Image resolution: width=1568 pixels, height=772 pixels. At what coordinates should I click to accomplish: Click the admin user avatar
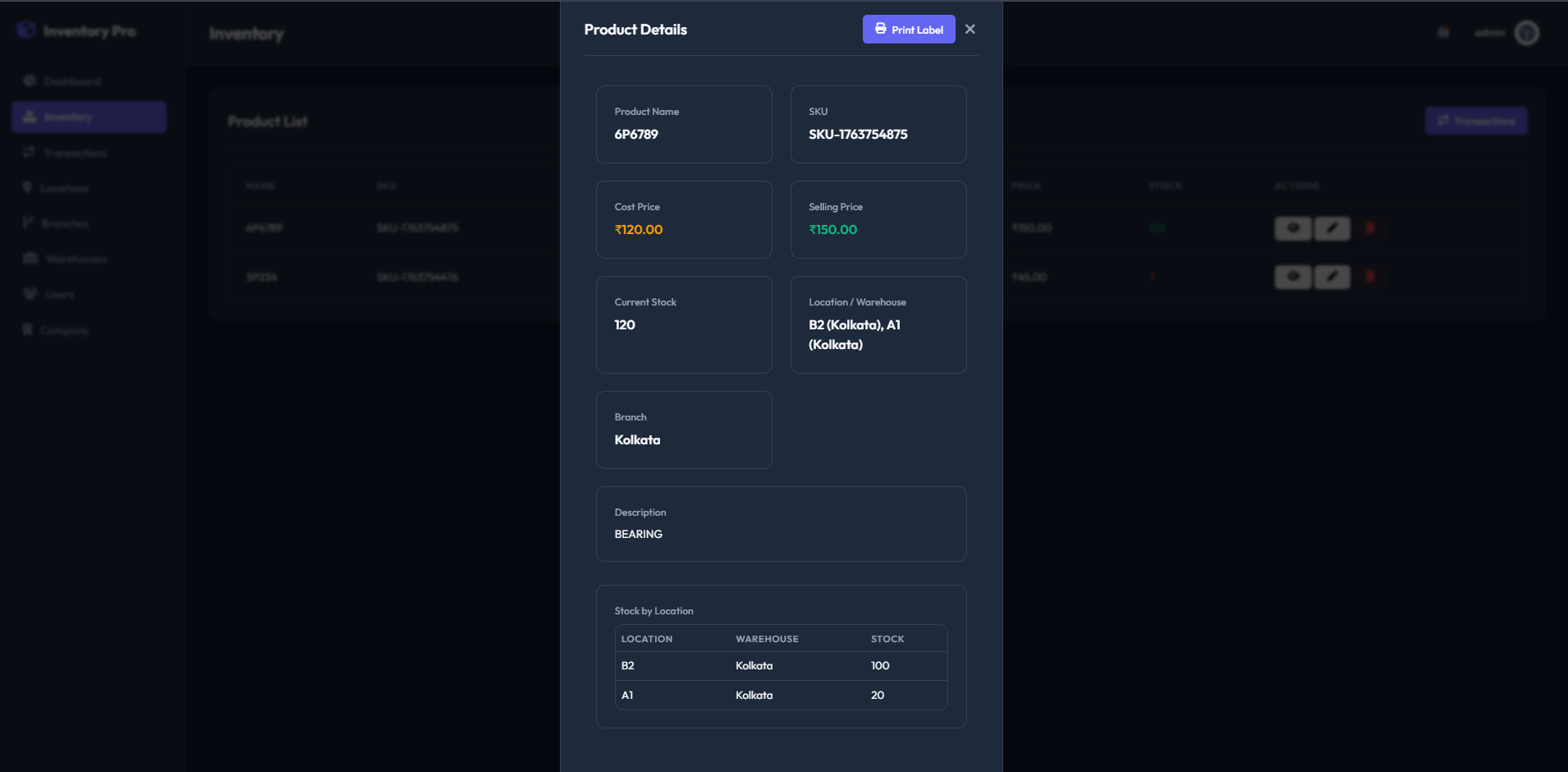[1526, 33]
